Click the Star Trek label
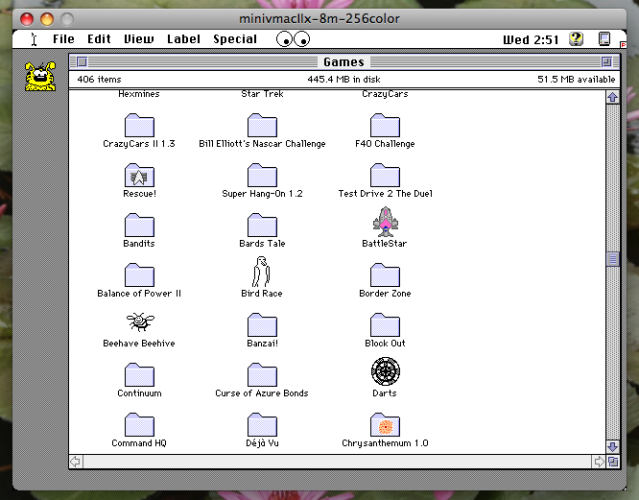The width and height of the screenshot is (639, 500). pos(262,94)
